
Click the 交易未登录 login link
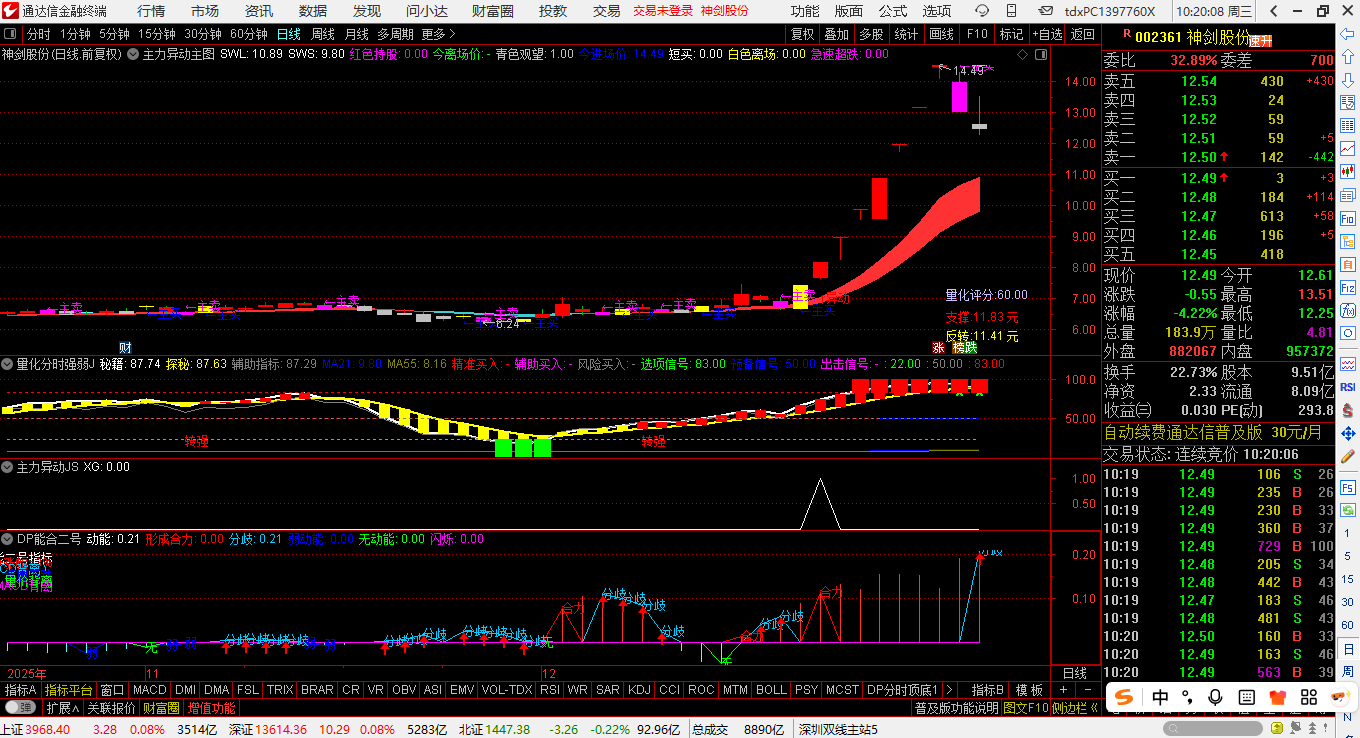click(x=663, y=11)
